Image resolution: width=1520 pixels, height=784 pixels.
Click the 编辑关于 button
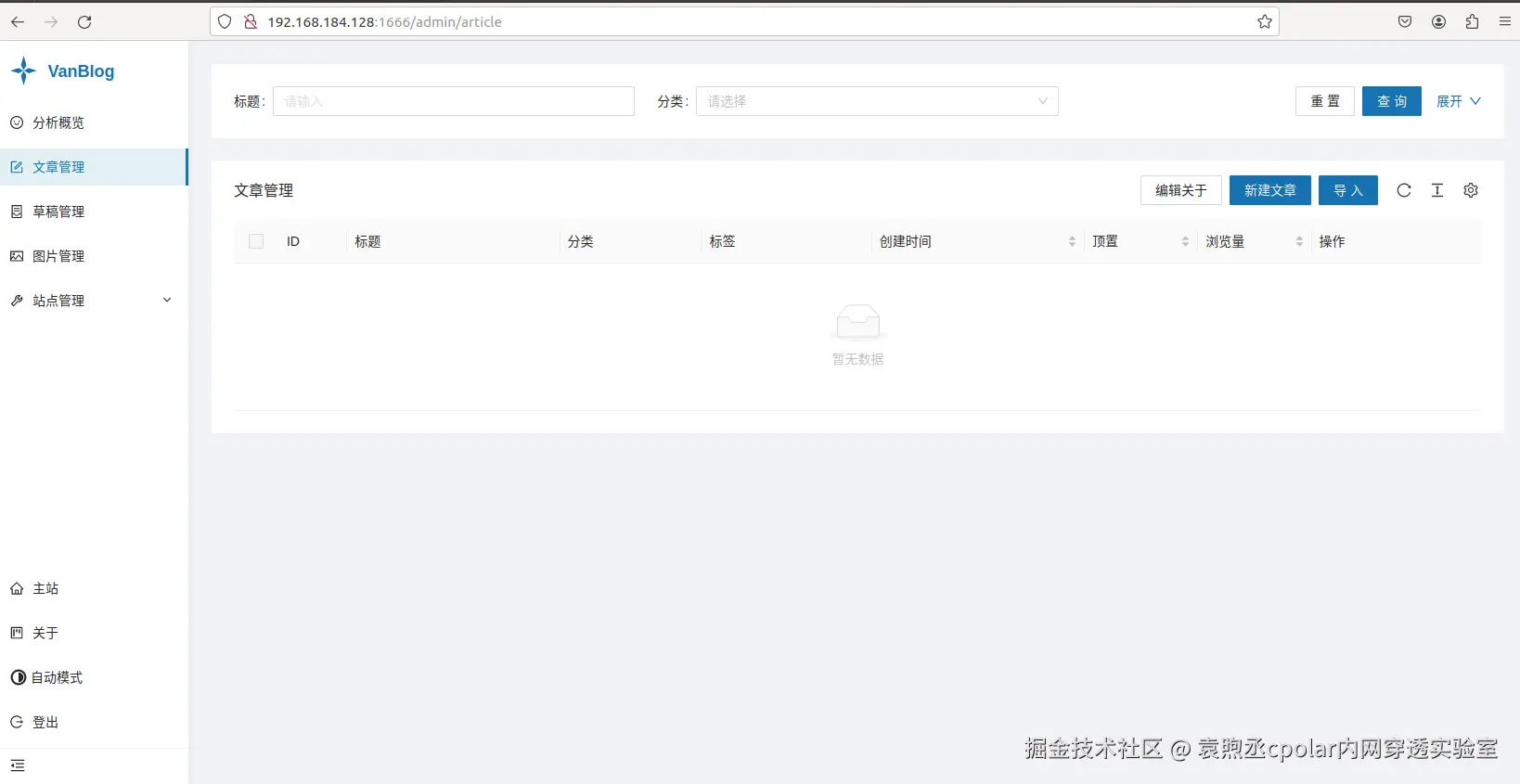(1181, 190)
